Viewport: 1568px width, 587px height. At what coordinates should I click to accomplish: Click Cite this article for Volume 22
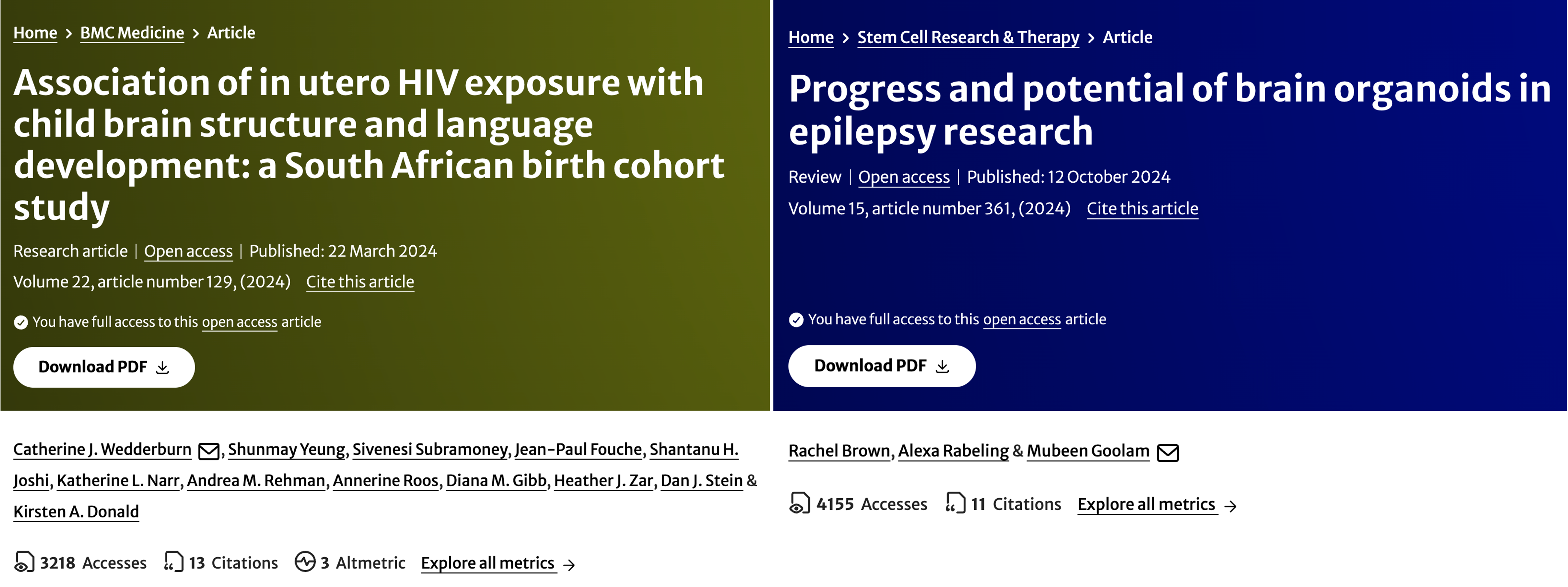pyautogui.click(x=360, y=282)
